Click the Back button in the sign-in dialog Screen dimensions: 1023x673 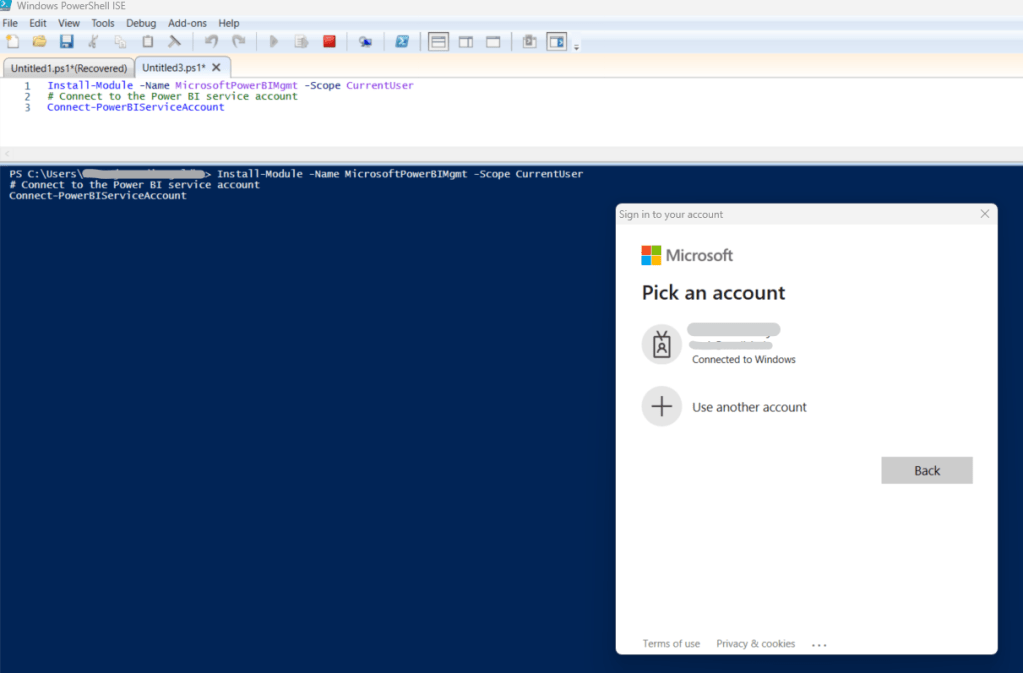click(926, 470)
